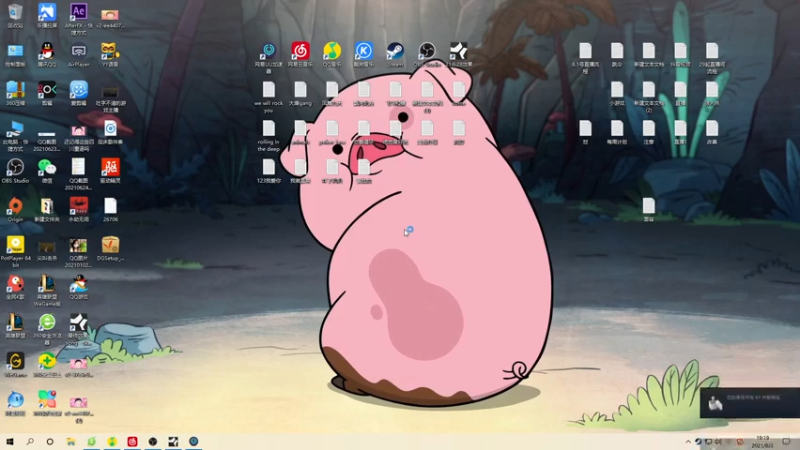Click the notification toast at bottom right

coord(750,403)
